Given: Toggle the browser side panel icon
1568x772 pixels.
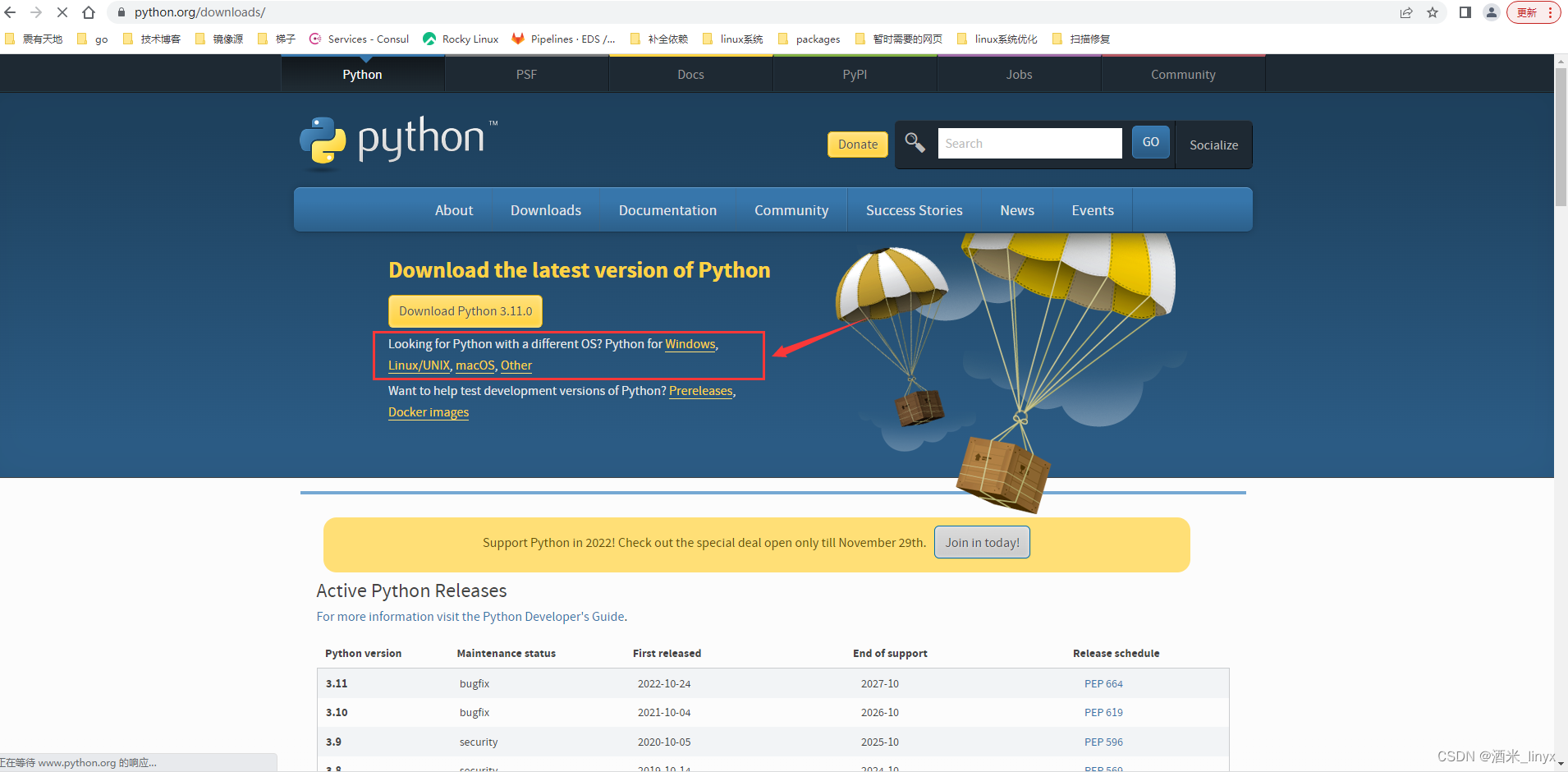Looking at the screenshot, I should 1465,12.
